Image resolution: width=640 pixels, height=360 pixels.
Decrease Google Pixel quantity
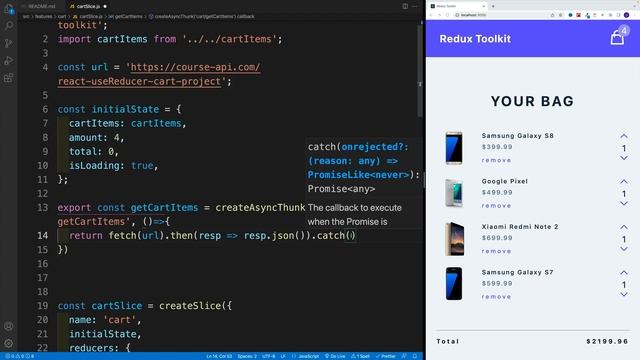click(624, 203)
